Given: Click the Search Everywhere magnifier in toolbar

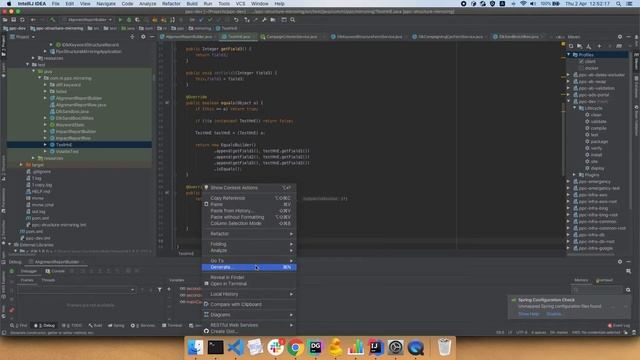Looking at the screenshot, I should coord(293,20).
